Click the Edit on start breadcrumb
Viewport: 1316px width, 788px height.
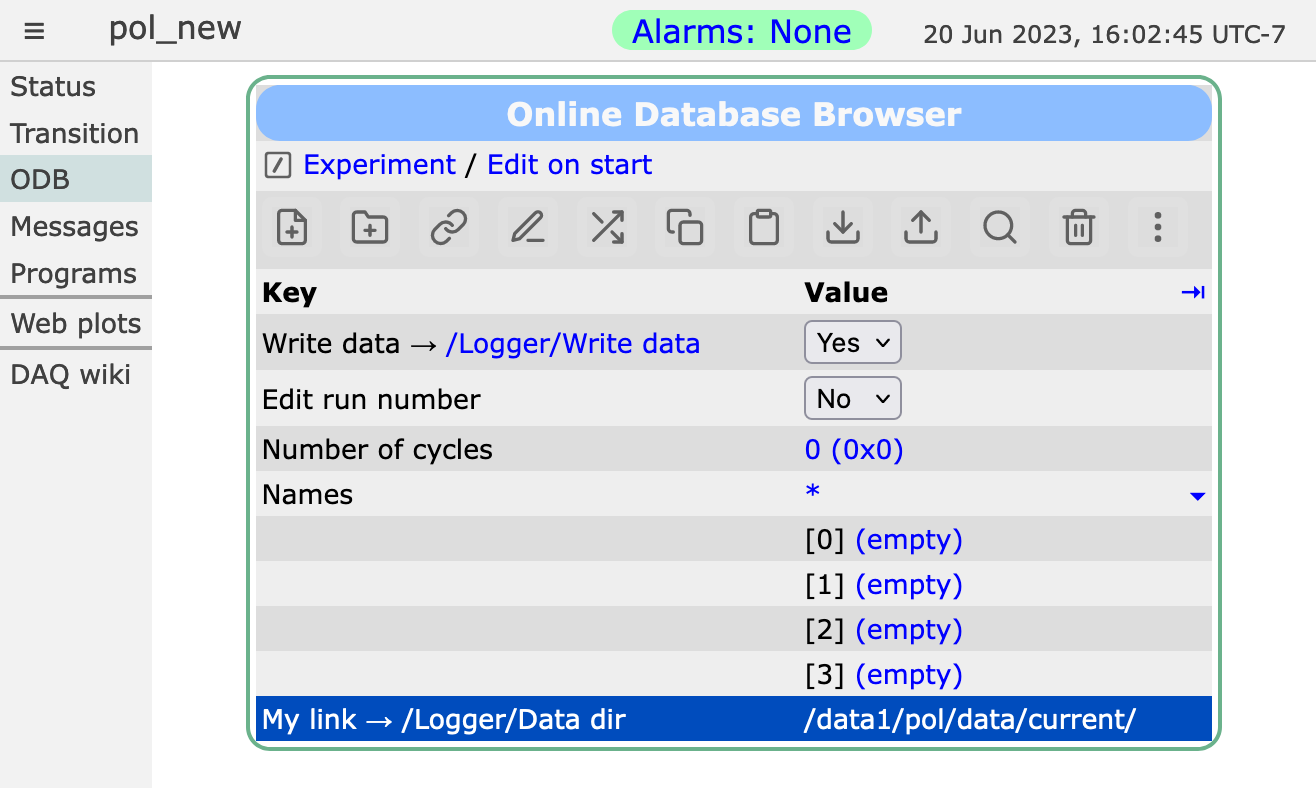click(569, 165)
